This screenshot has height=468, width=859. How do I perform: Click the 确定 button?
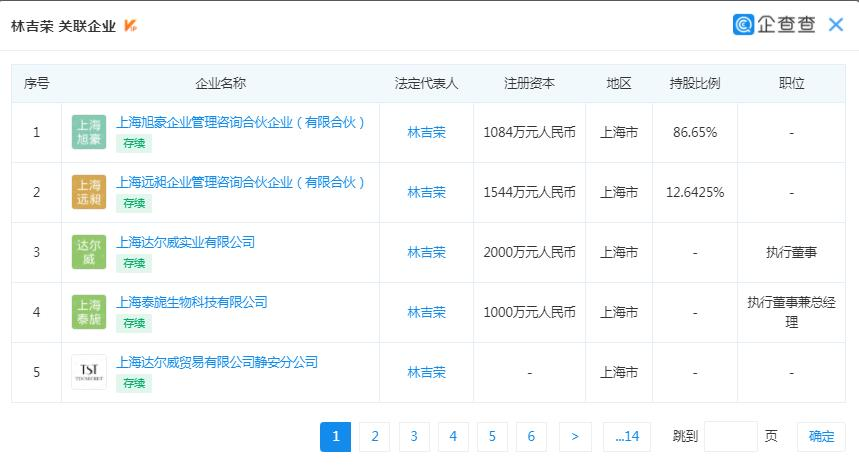(x=821, y=437)
